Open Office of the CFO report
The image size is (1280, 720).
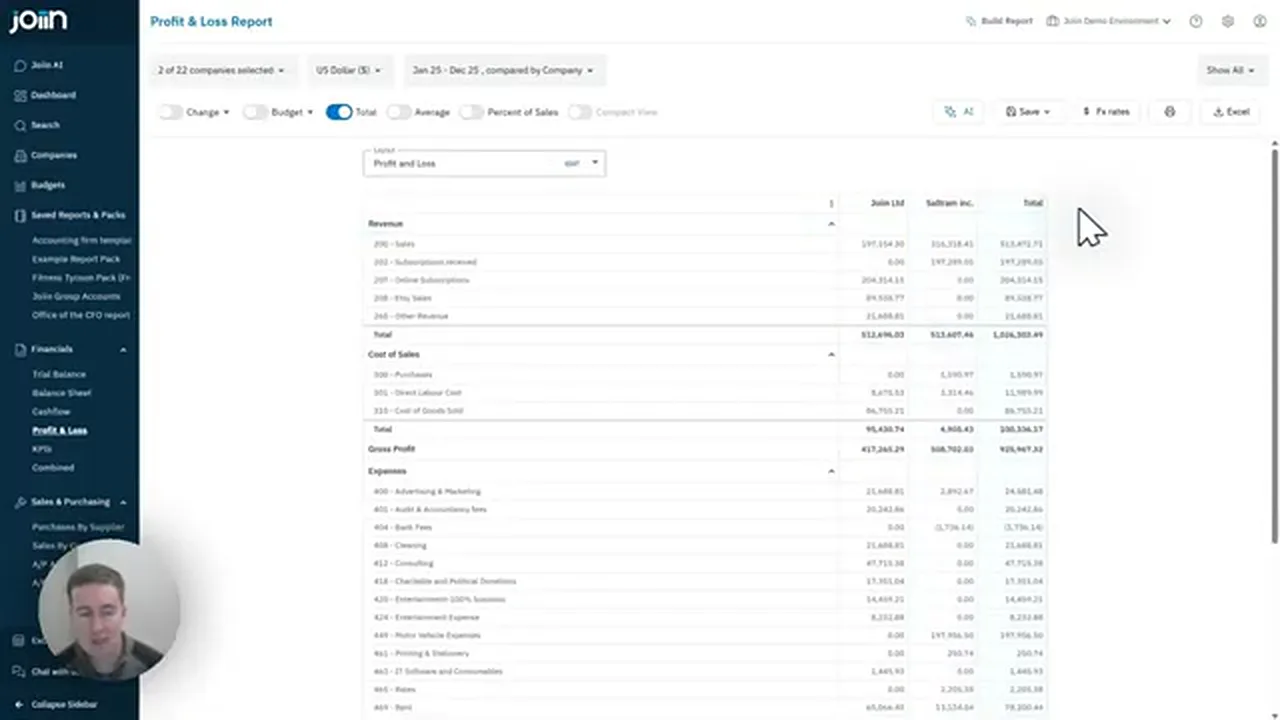[81, 315]
